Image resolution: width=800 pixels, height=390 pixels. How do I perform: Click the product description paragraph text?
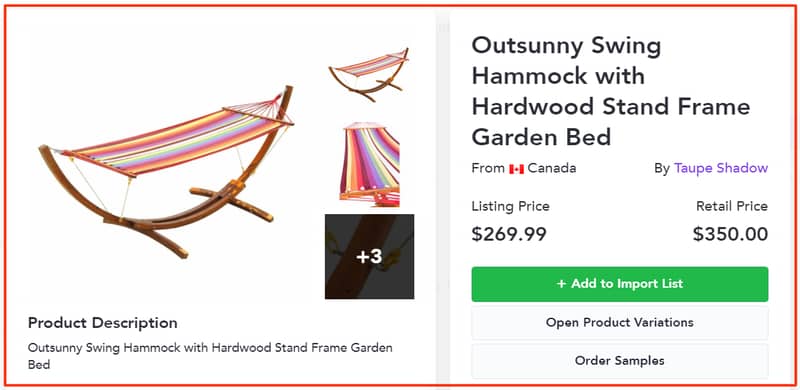pyautogui.click(x=210, y=356)
